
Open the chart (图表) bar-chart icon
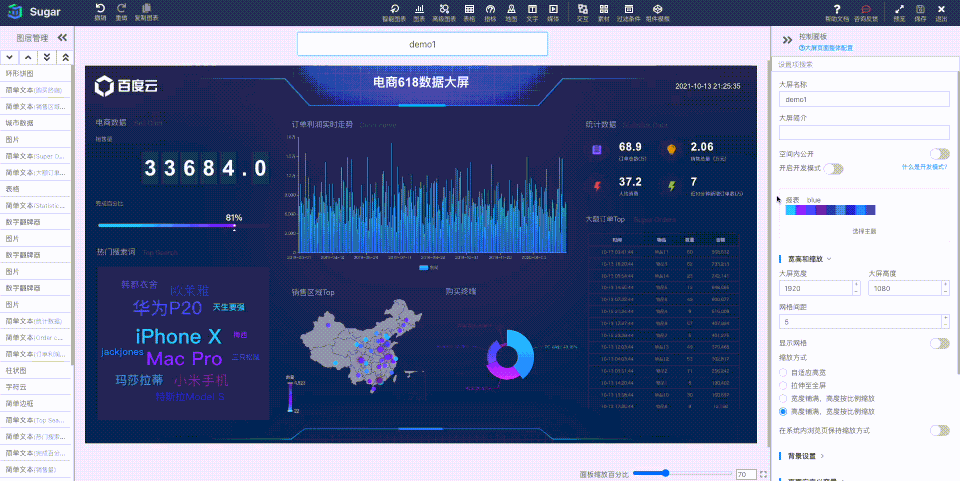click(x=419, y=9)
